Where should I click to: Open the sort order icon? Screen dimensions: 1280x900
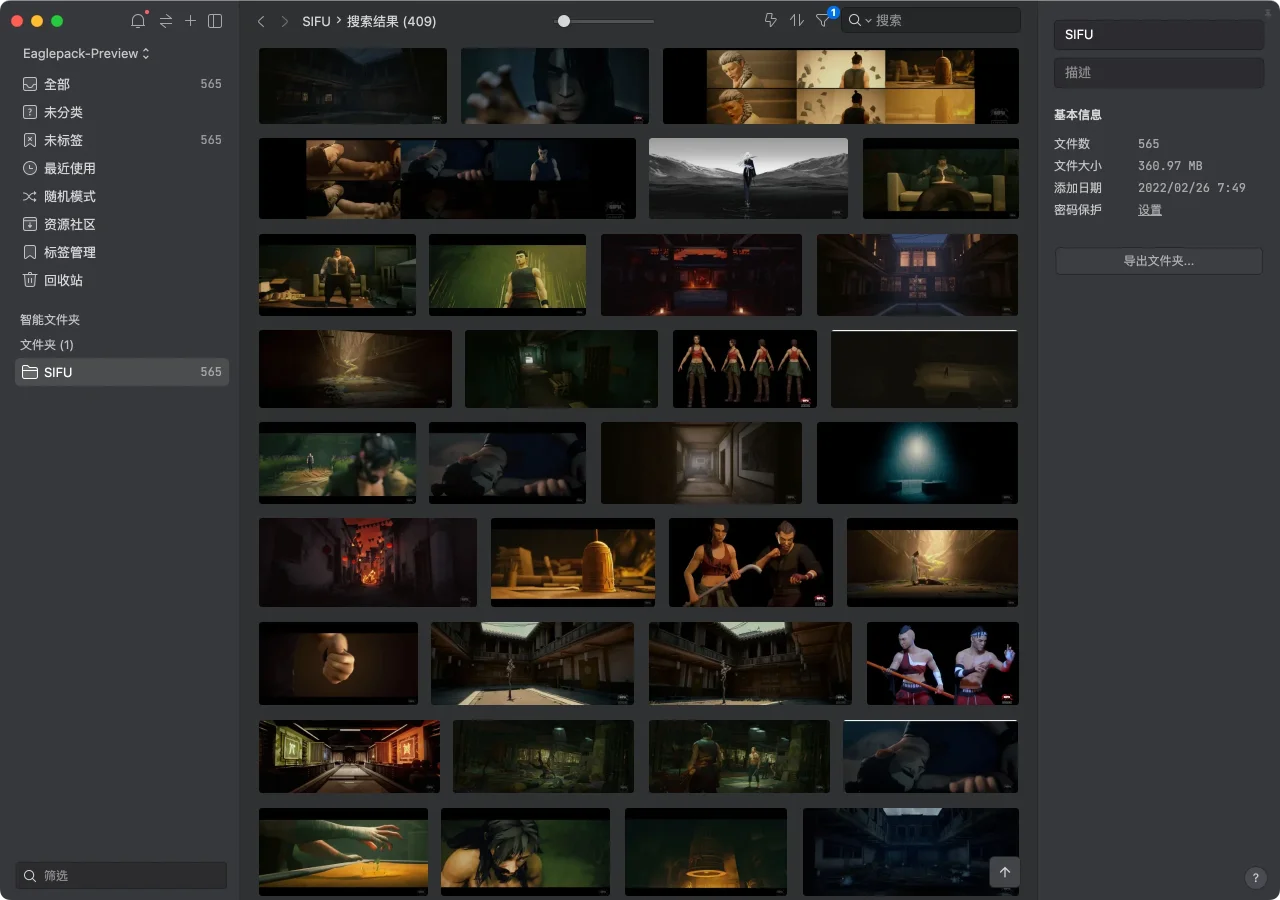797,20
